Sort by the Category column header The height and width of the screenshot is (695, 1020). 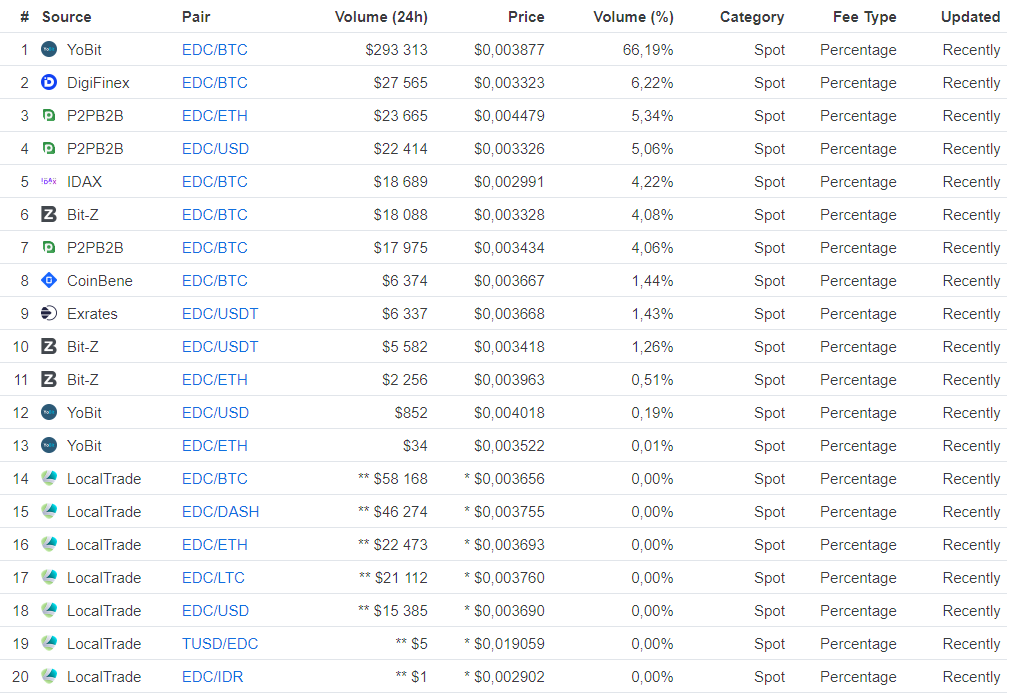[x=752, y=17]
